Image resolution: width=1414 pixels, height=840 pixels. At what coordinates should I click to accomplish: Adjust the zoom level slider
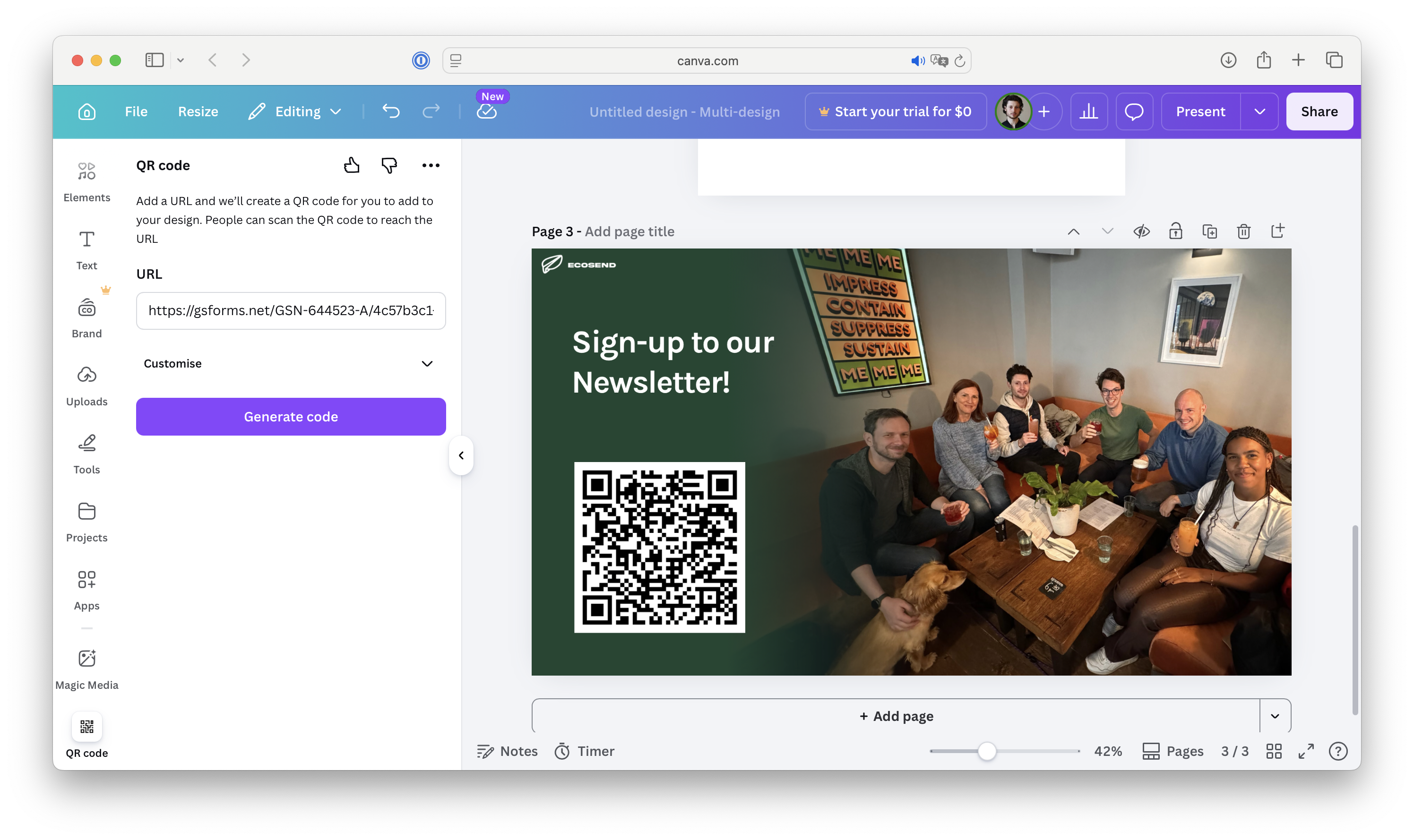988,751
